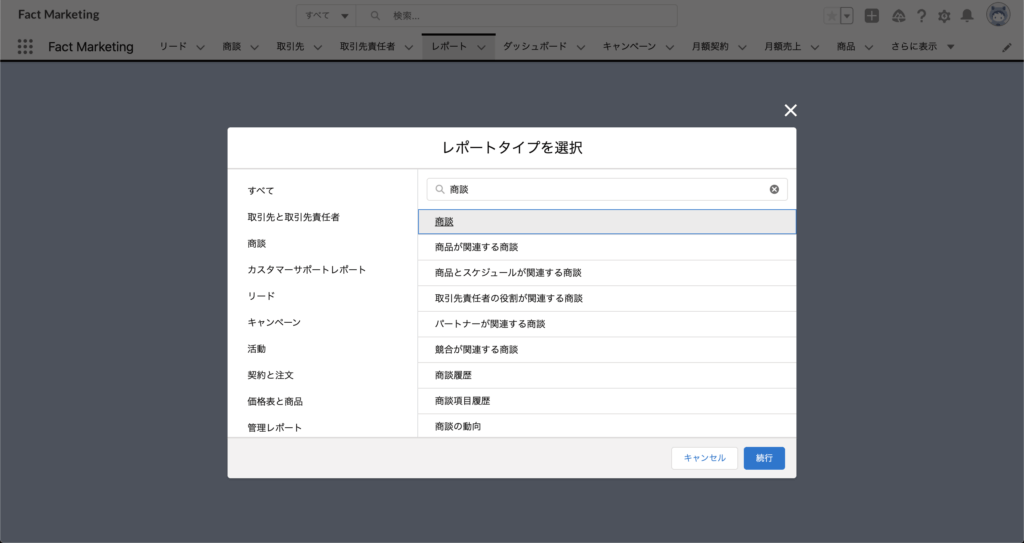Select the 活動 category
The image size is (1024, 543).
tap(257, 348)
